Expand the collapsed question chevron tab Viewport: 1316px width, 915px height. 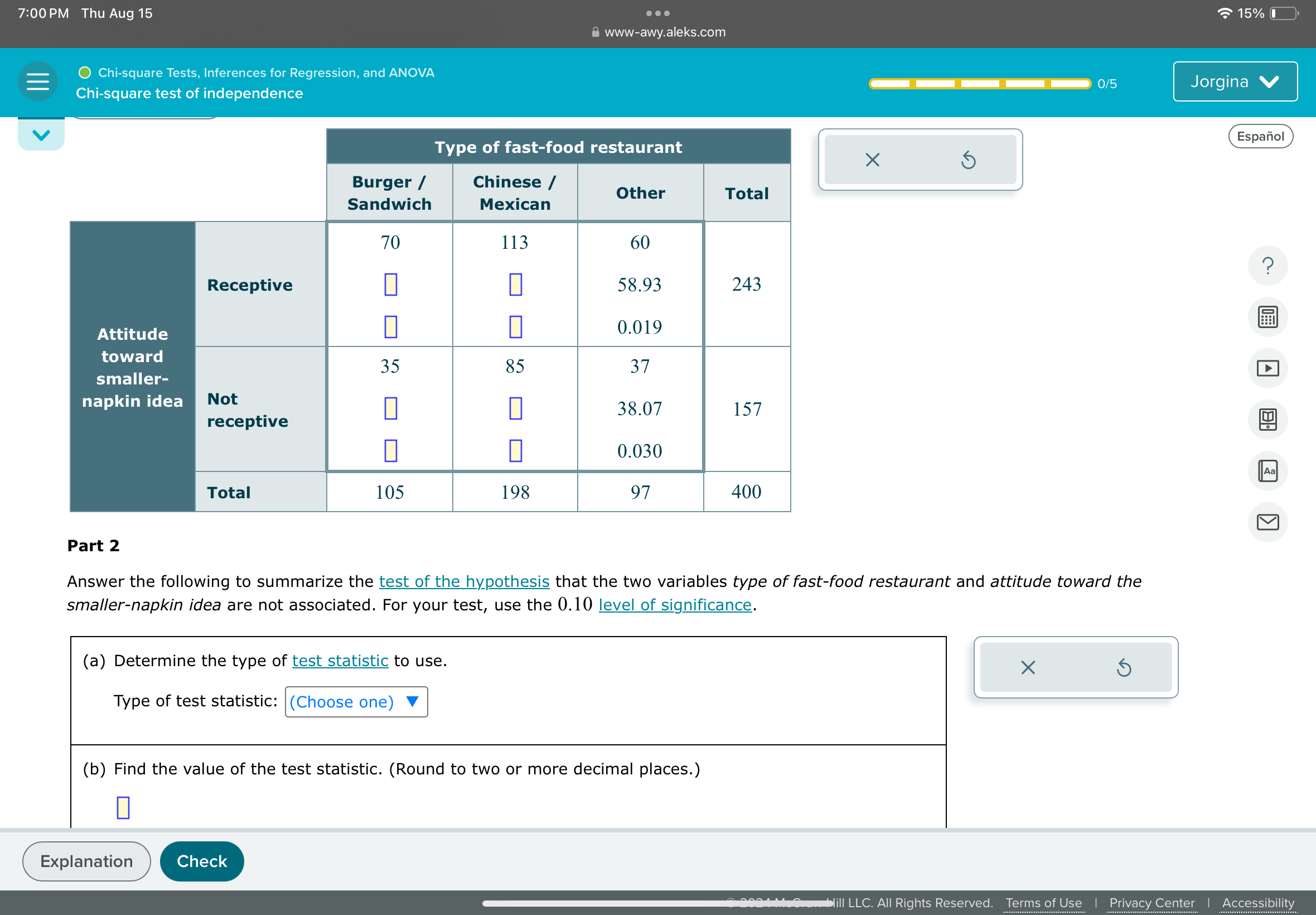pyautogui.click(x=41, y=136)
